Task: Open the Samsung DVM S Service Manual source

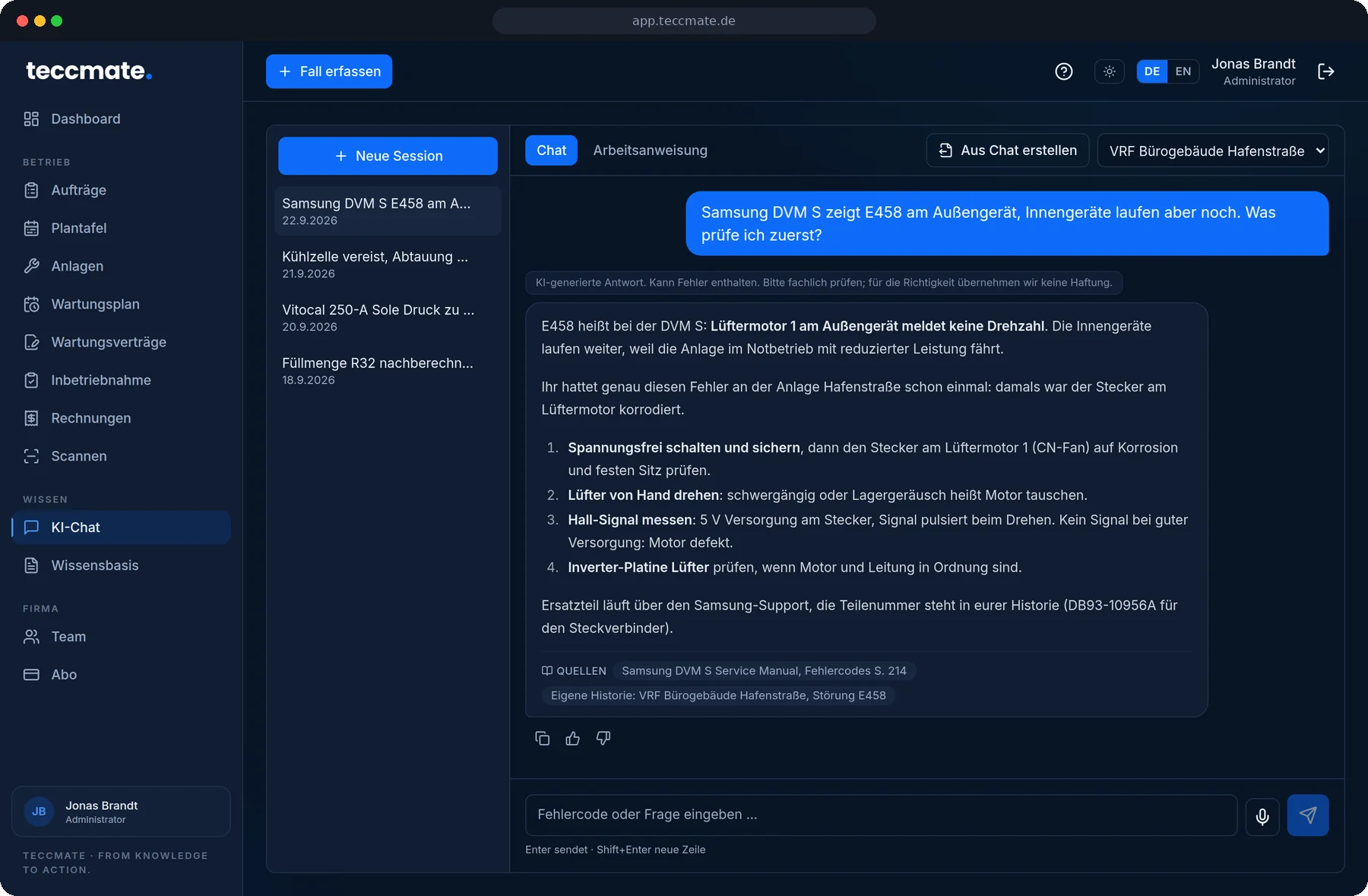Action: coord(764,671)
